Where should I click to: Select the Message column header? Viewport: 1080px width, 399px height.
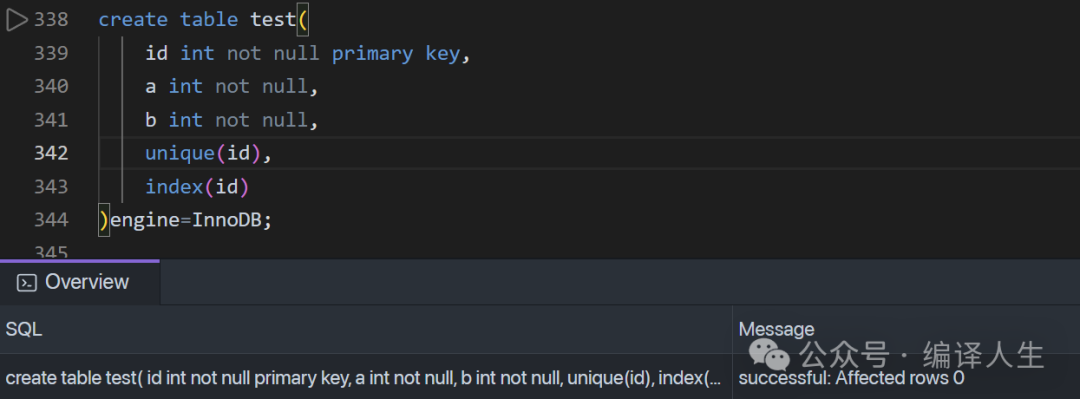(x=776, y=329)
